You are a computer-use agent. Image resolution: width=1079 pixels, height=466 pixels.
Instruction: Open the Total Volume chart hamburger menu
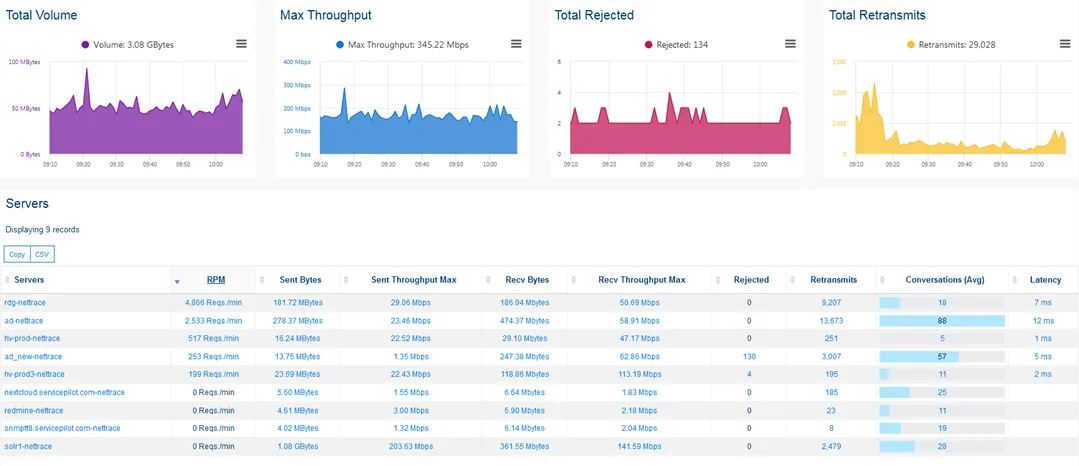pos(241,44)
